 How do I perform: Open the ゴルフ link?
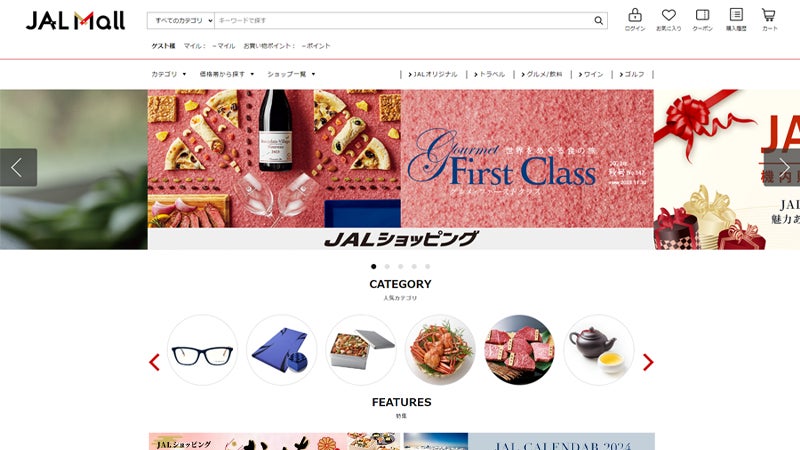(x=632, y=74)
